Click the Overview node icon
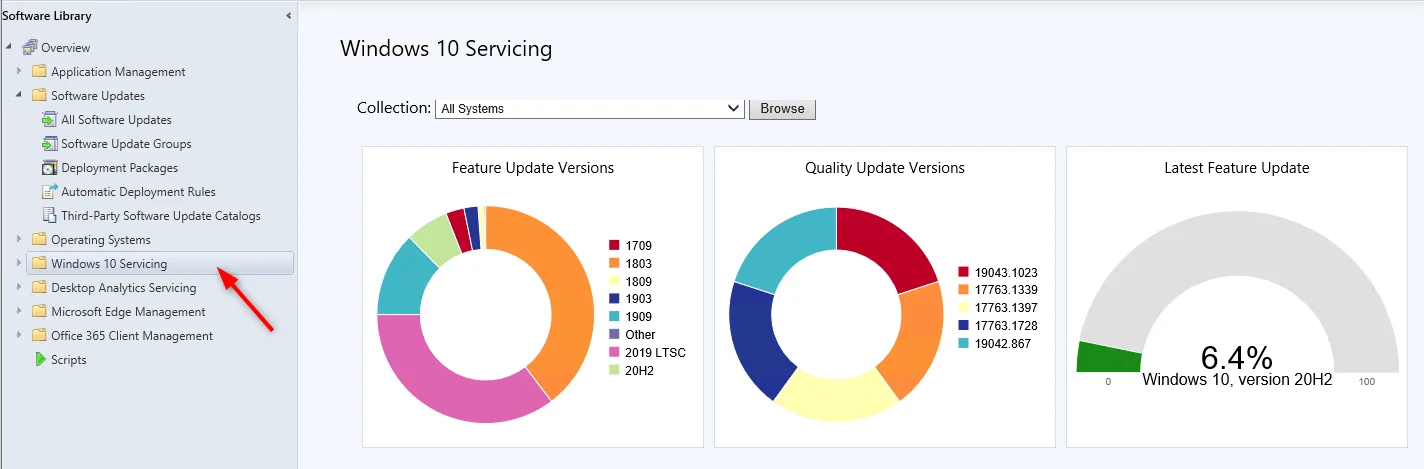The image size is (1424, 469). point(29,48)
